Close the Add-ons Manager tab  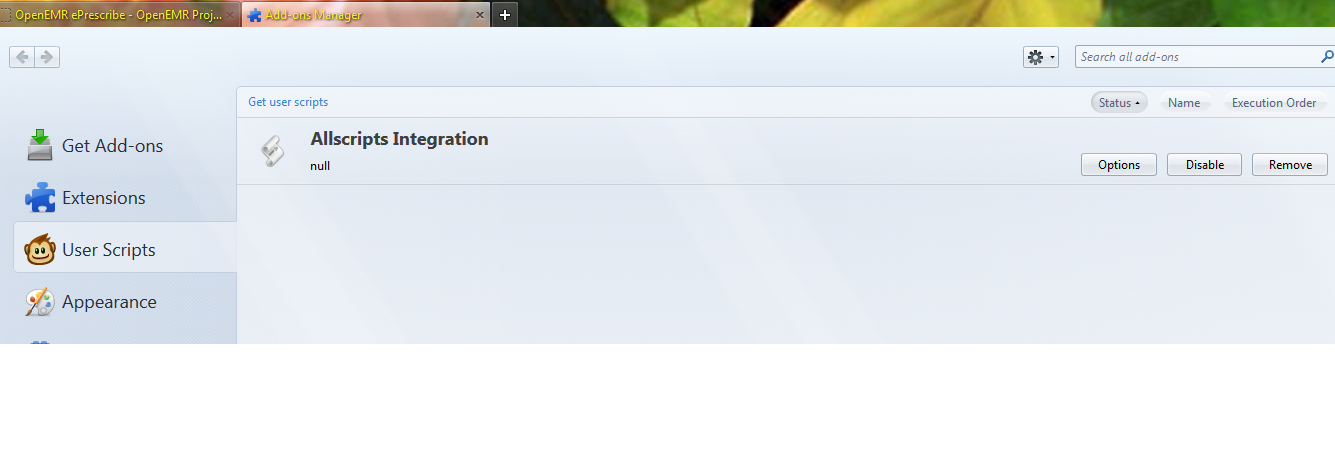click(479, 15)
